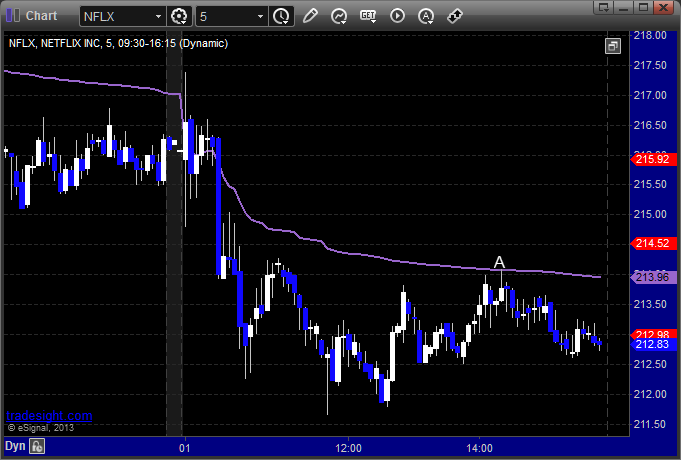The image size is (681, 460).
Task: Open the time template clock menu
Action: tap(281, 17)
